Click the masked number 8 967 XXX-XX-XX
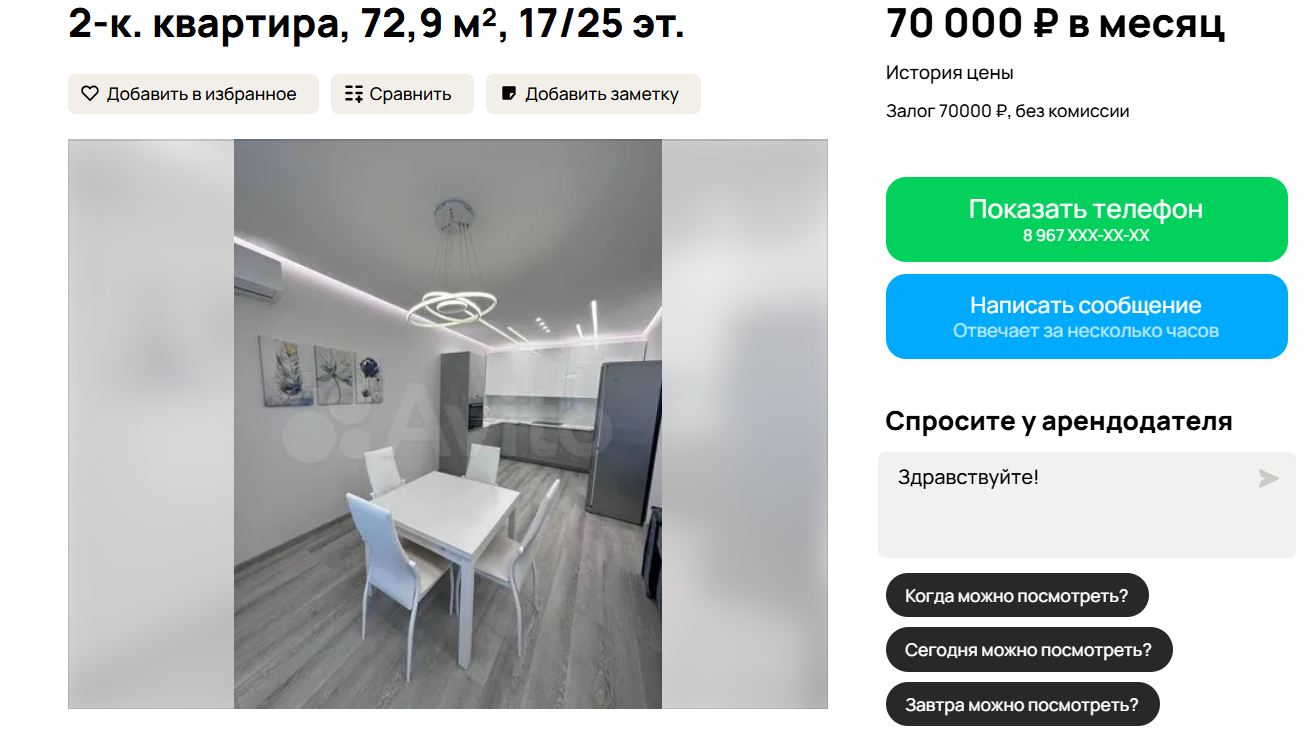1309x729 pixels. coord(1086,236)
